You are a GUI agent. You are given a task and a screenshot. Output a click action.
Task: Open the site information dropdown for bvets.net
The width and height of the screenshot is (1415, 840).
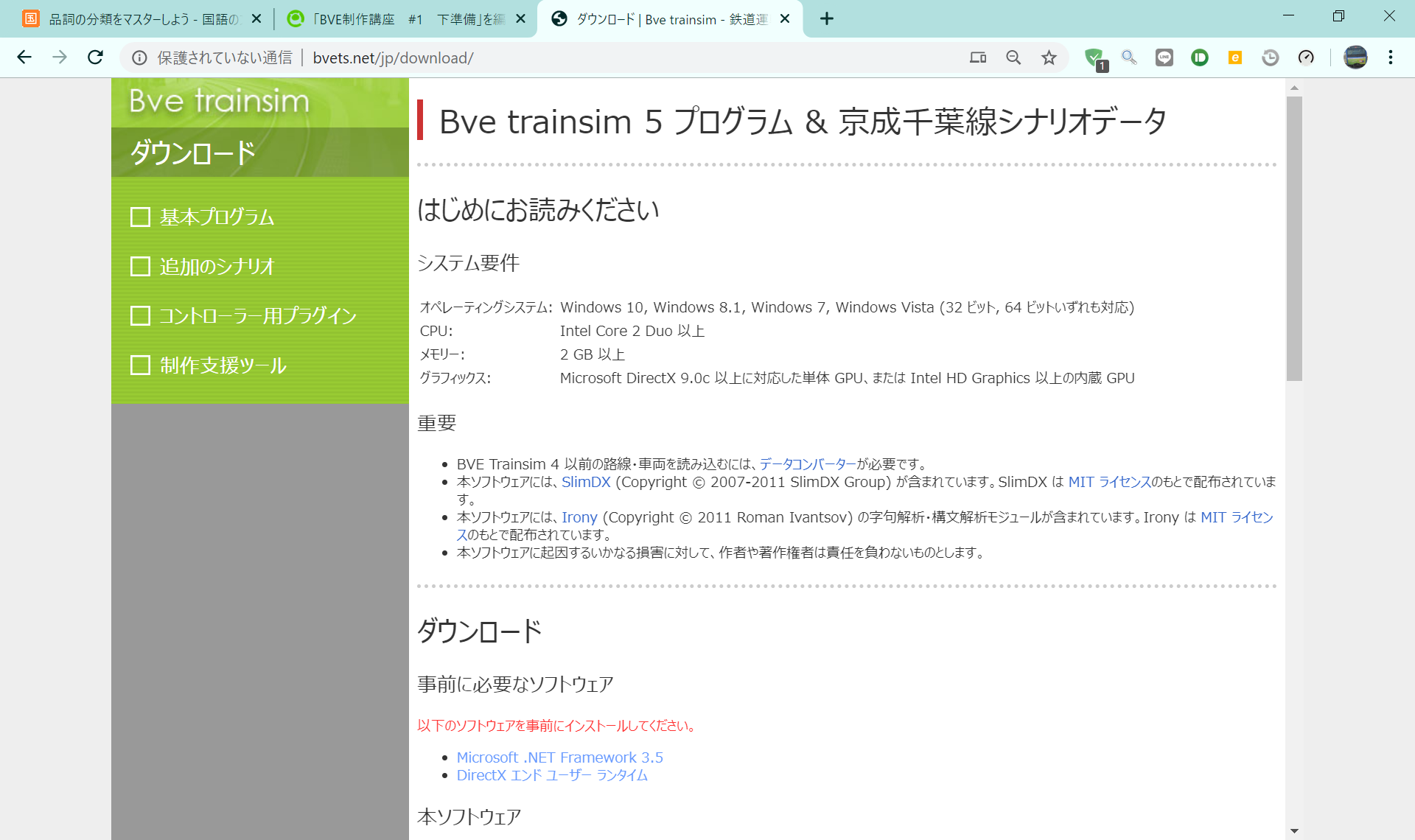click(139, 57)
